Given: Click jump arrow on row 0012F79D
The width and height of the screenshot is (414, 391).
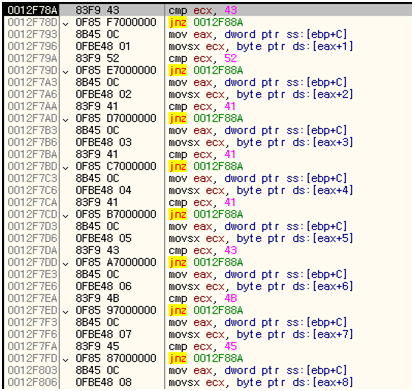Looking at the screenshot, I should (66, 71).
